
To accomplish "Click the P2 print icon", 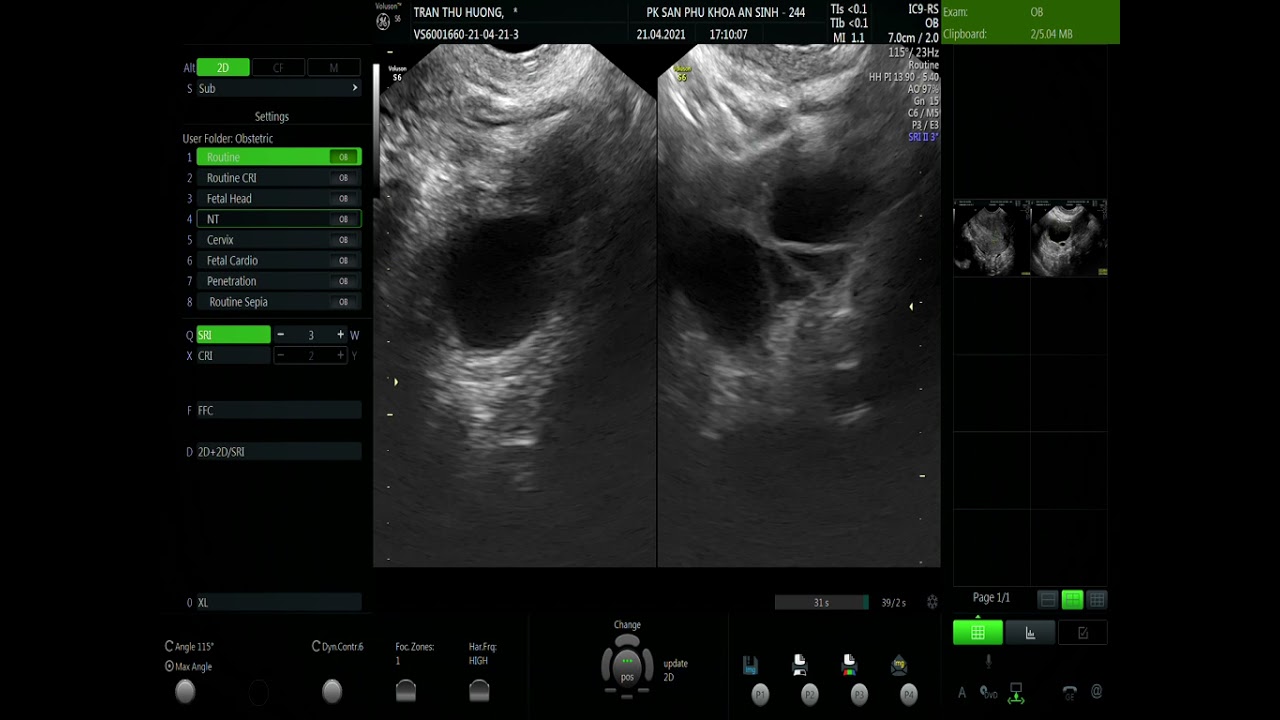I will 799,665.
